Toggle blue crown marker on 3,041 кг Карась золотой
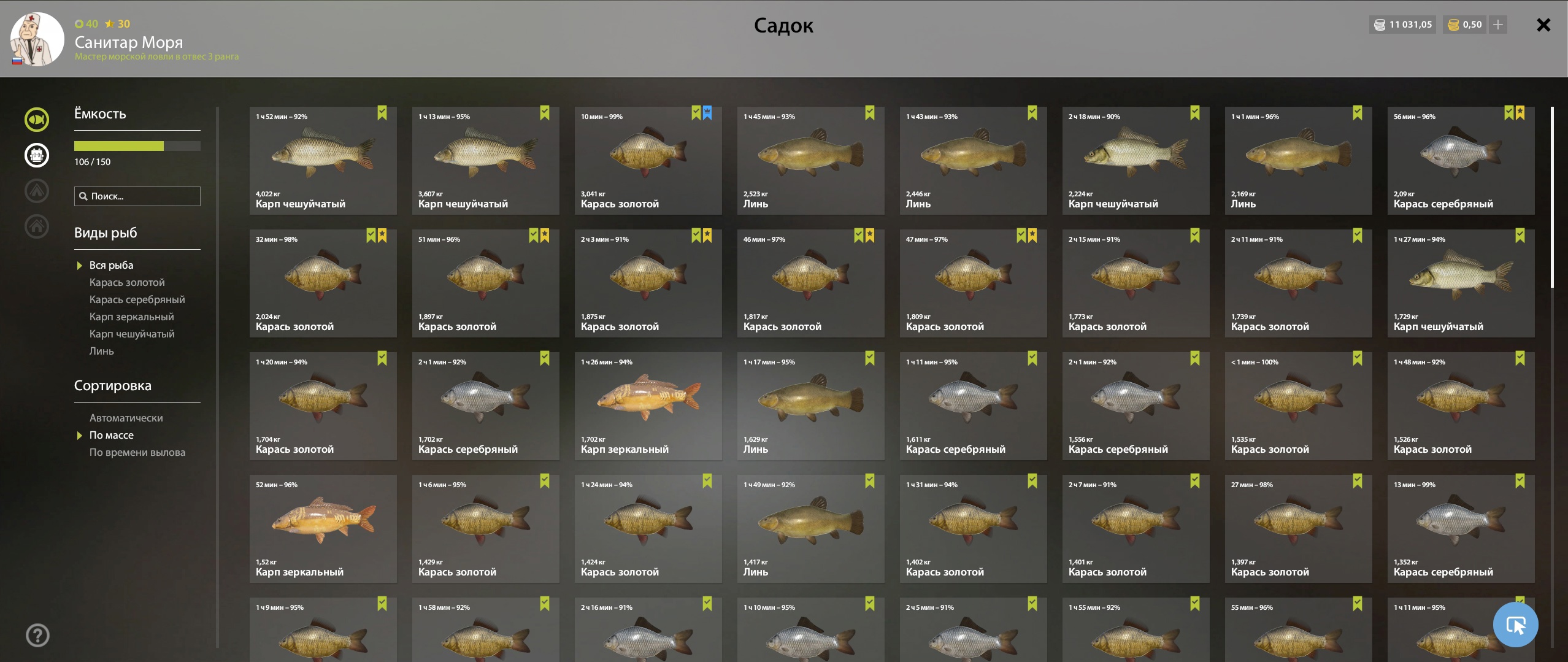The height and width of the screenshot is (662, 1568). pyautogui.click(x=707, y=113)
